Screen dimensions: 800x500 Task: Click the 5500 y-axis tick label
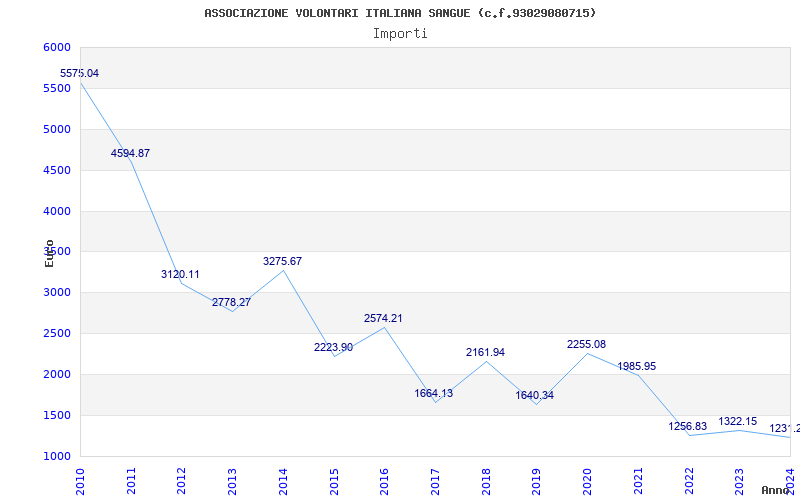[x=56, y=88]
